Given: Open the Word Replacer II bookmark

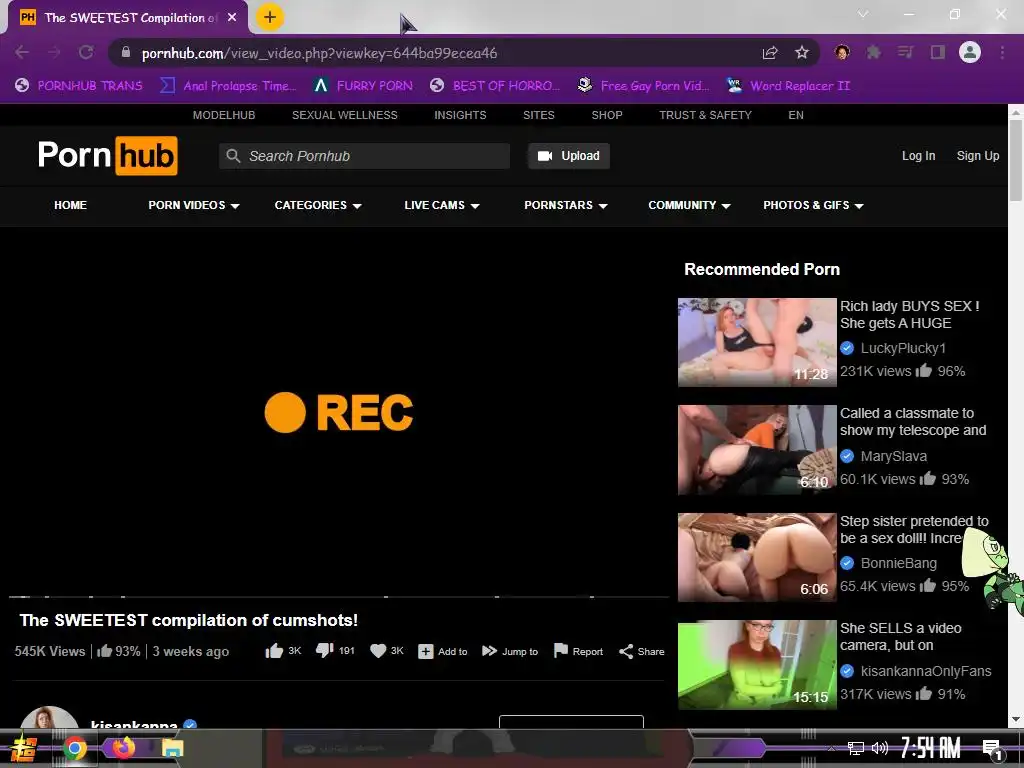Looking at the screenshot, I should click(x=788, y=86).
